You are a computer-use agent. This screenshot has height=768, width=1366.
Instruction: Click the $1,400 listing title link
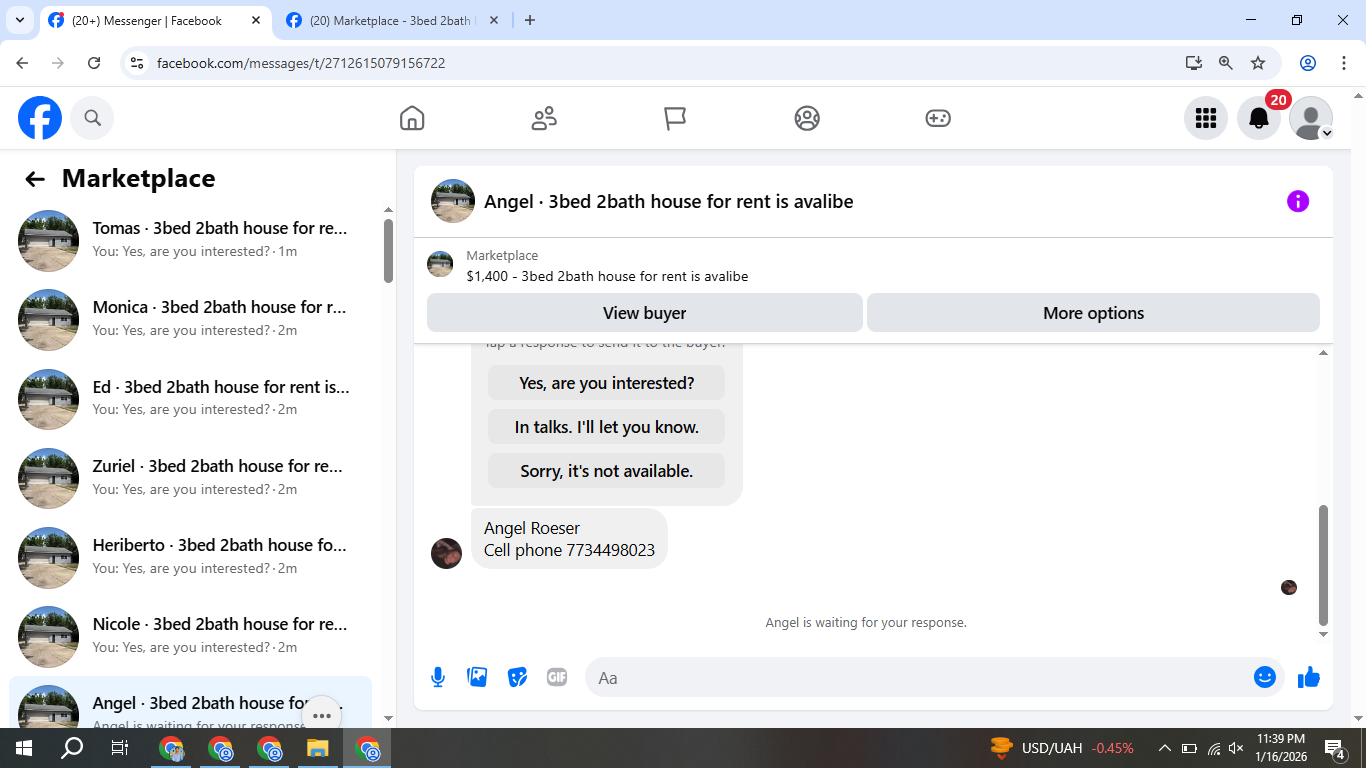click(x=607, y=276)
